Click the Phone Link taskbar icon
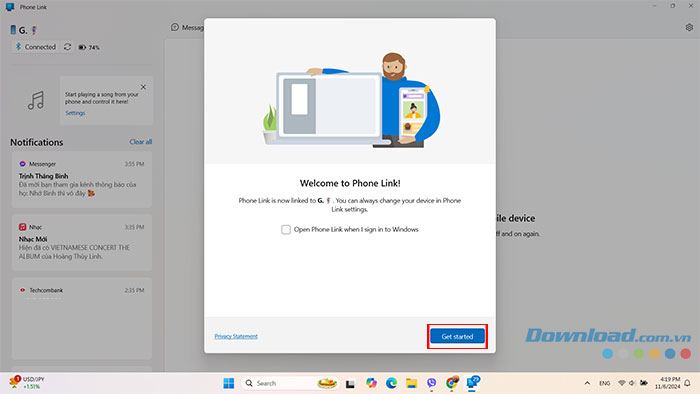Image resolution: width=700 pixels, height=394 pixels. (x=472, y=383)
